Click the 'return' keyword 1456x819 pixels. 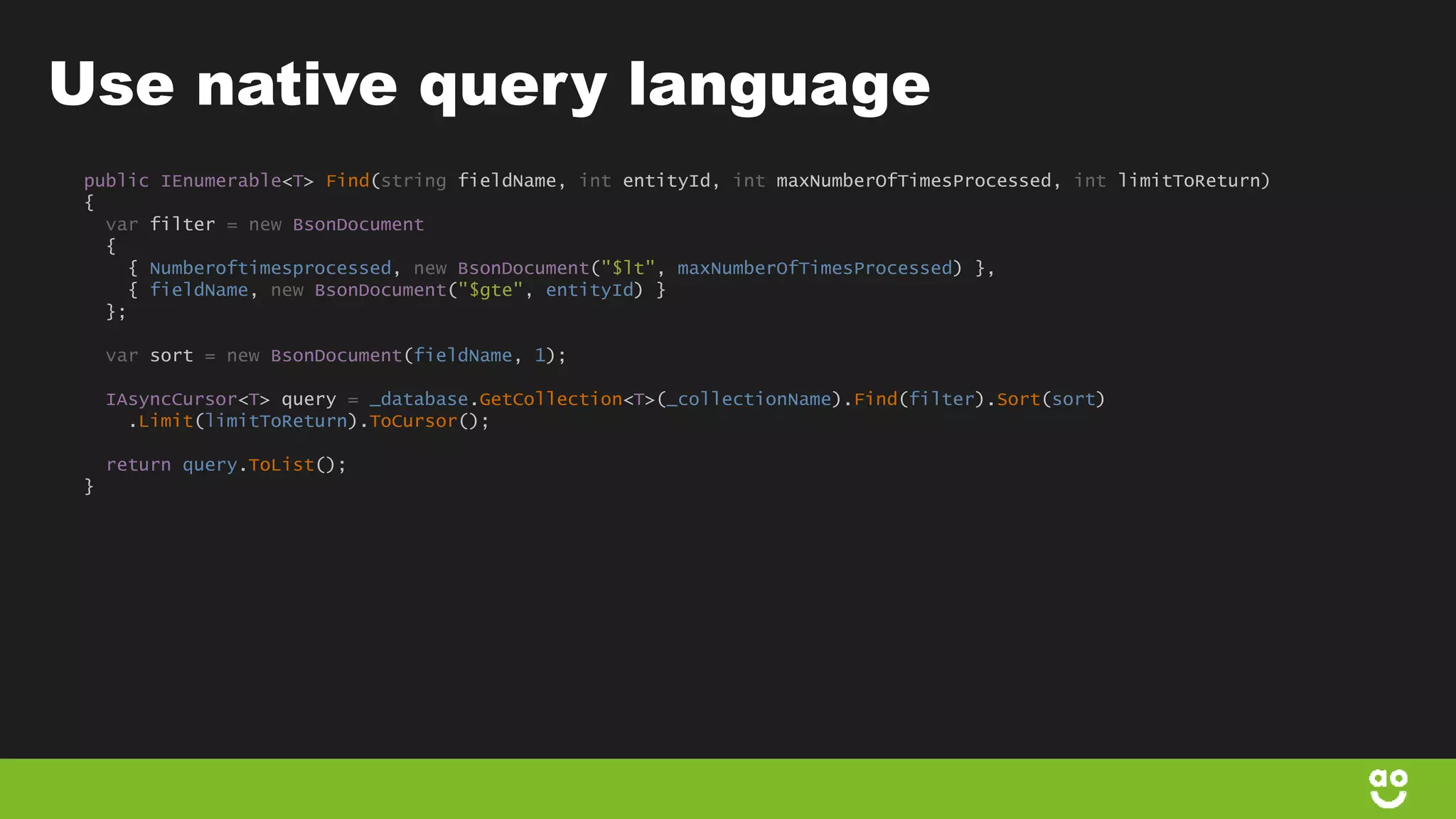(x=139, y=465)
